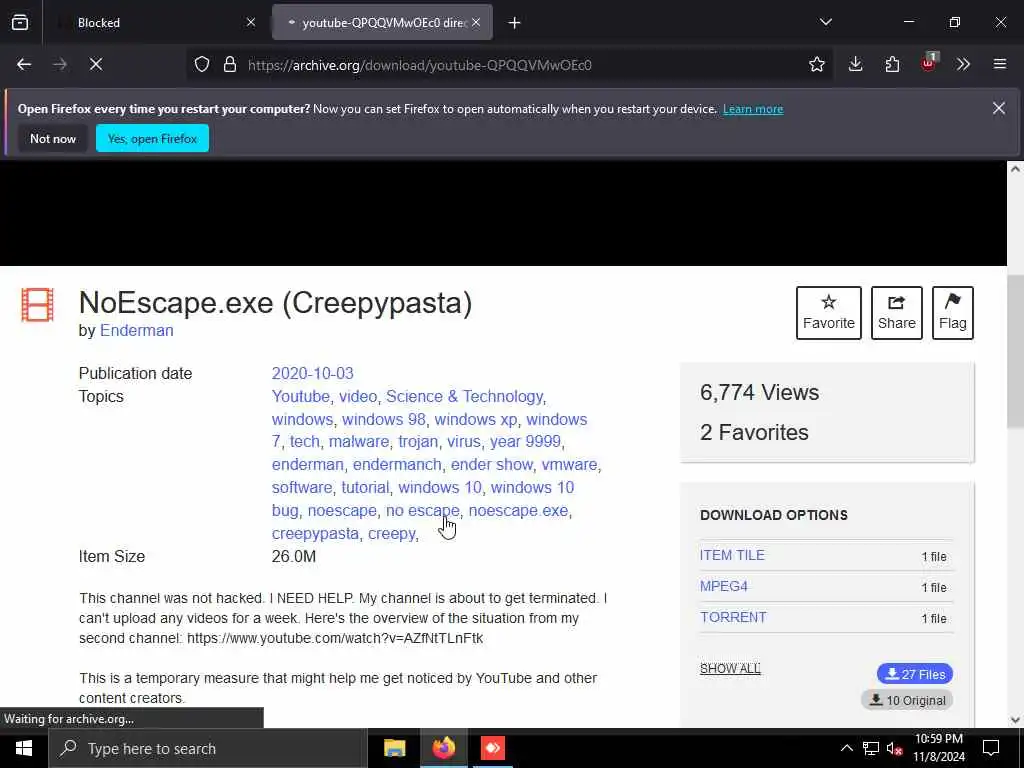This screenshot has width=1024, height=768.
Task: View site info via padlock icon
Action: pyautogui.click(x=230, y=64)
